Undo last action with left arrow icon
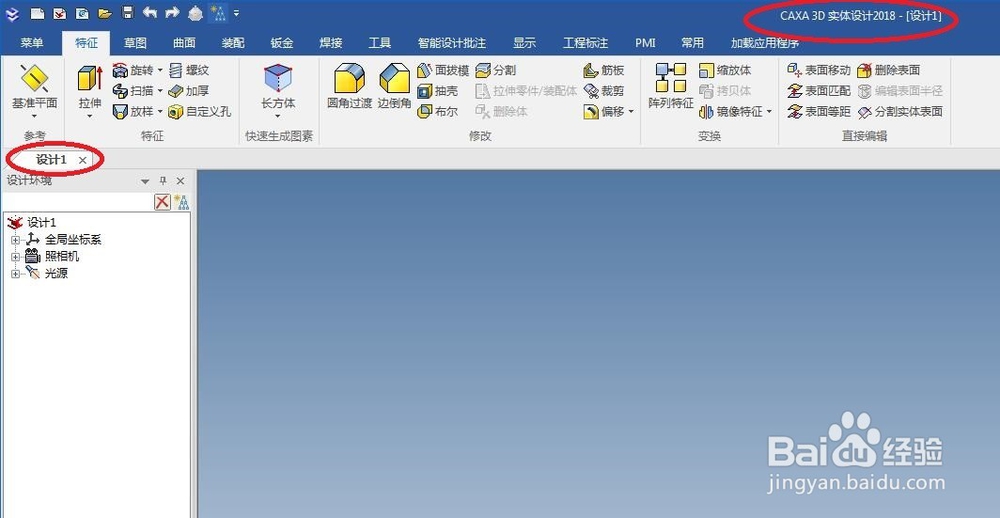This screenshot has height=518, width=1000. click(150, 12)
